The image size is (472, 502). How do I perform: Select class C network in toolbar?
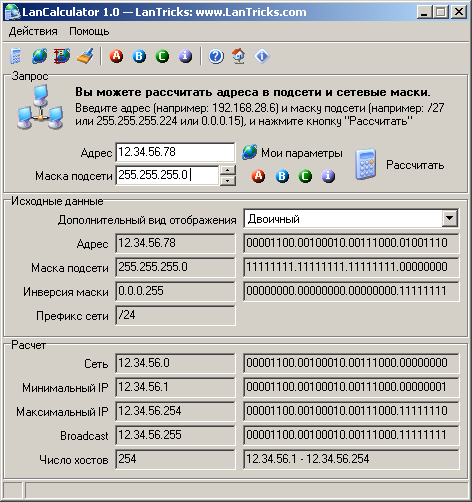click(x=162, y=56)
